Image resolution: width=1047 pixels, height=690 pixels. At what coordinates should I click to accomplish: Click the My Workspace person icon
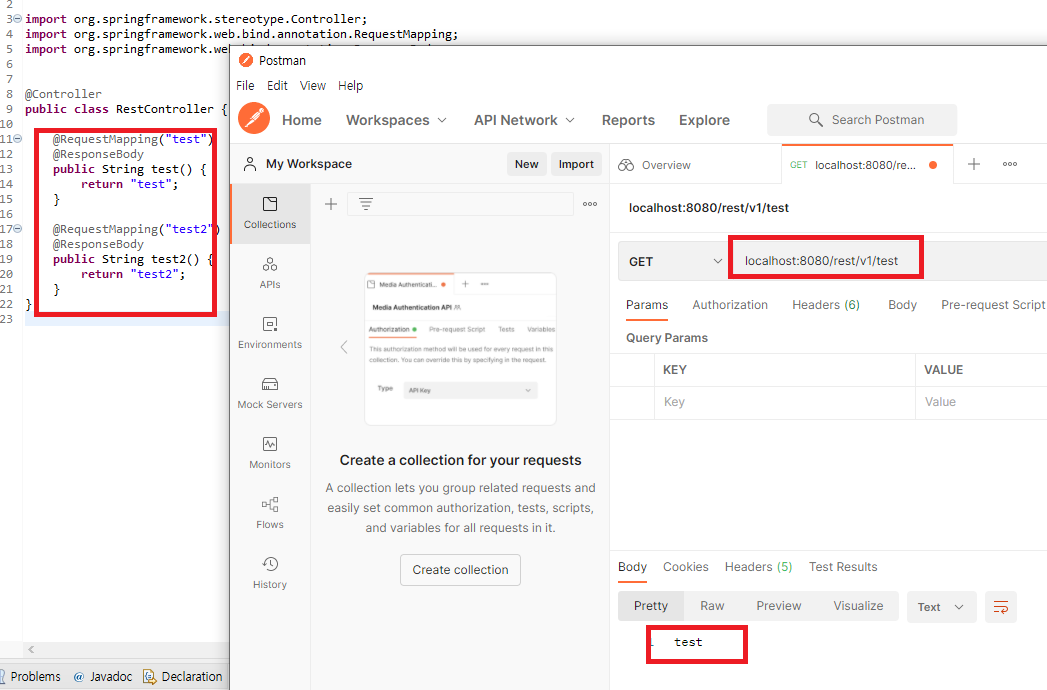250,164
